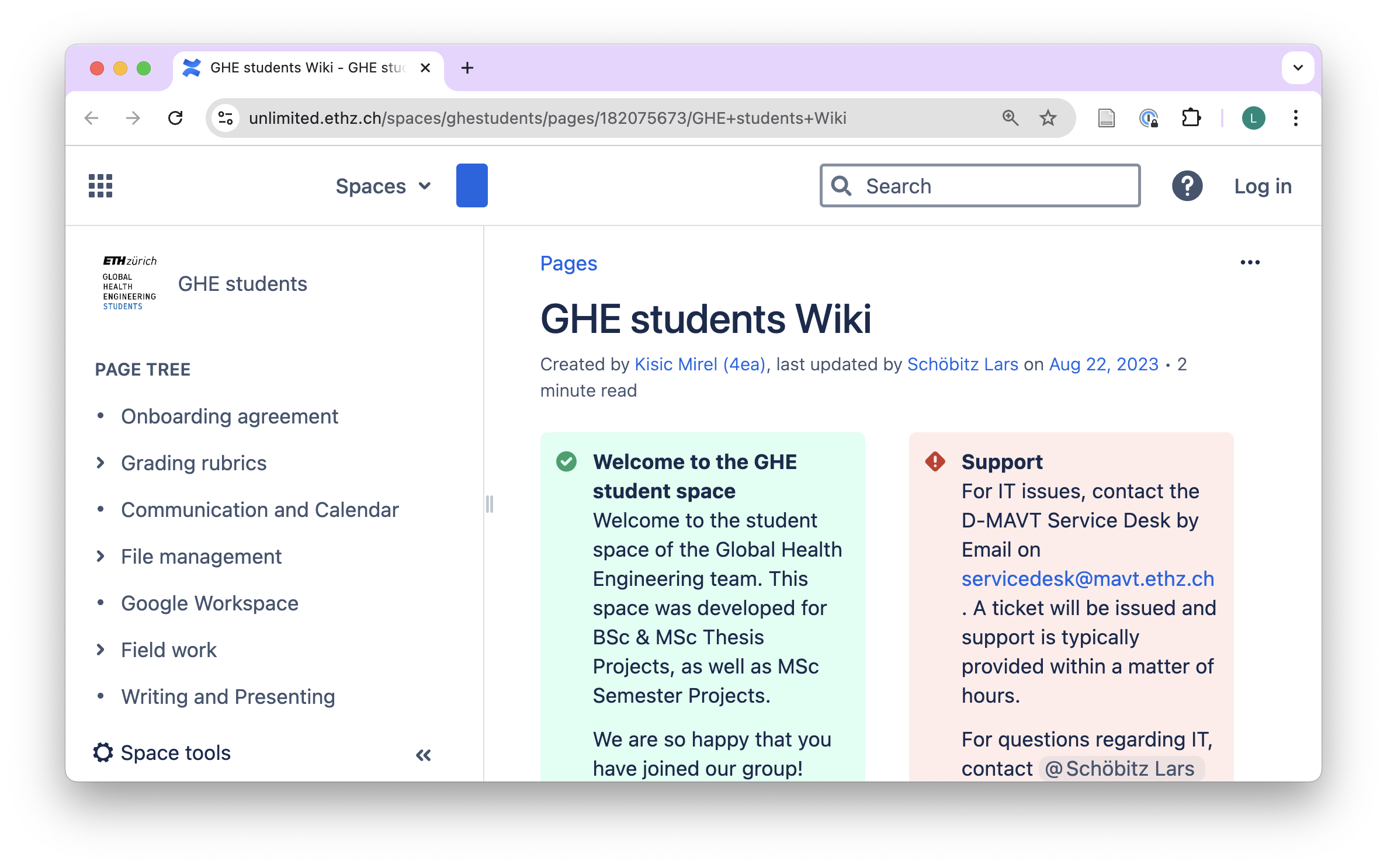Screen dimensions: 1387x868
Task: Expand the Field work tree item
Action: [x=100, y=650]
